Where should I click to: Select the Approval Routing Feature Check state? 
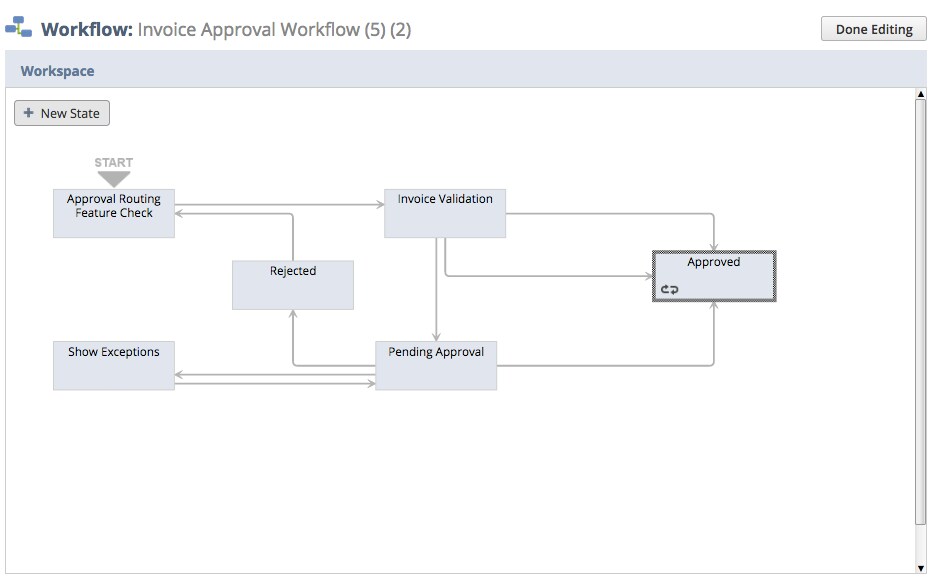click(x=114, y=214)
